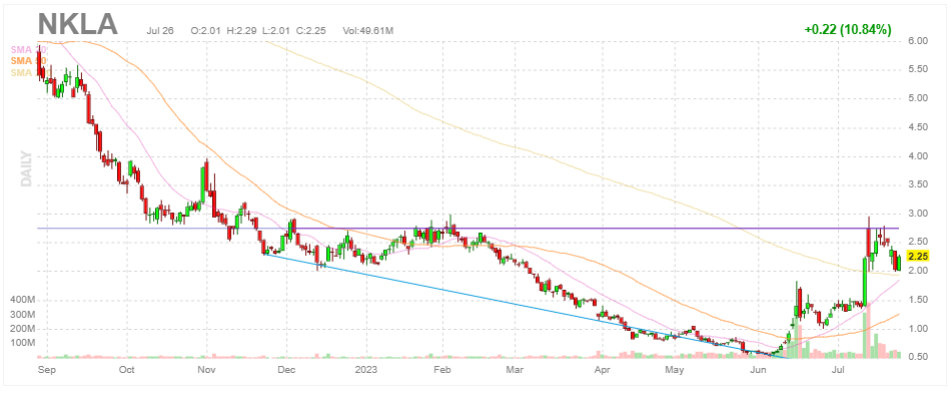
Task: Click the 5.00 price axis label
Action: click(x=918, y=98)
